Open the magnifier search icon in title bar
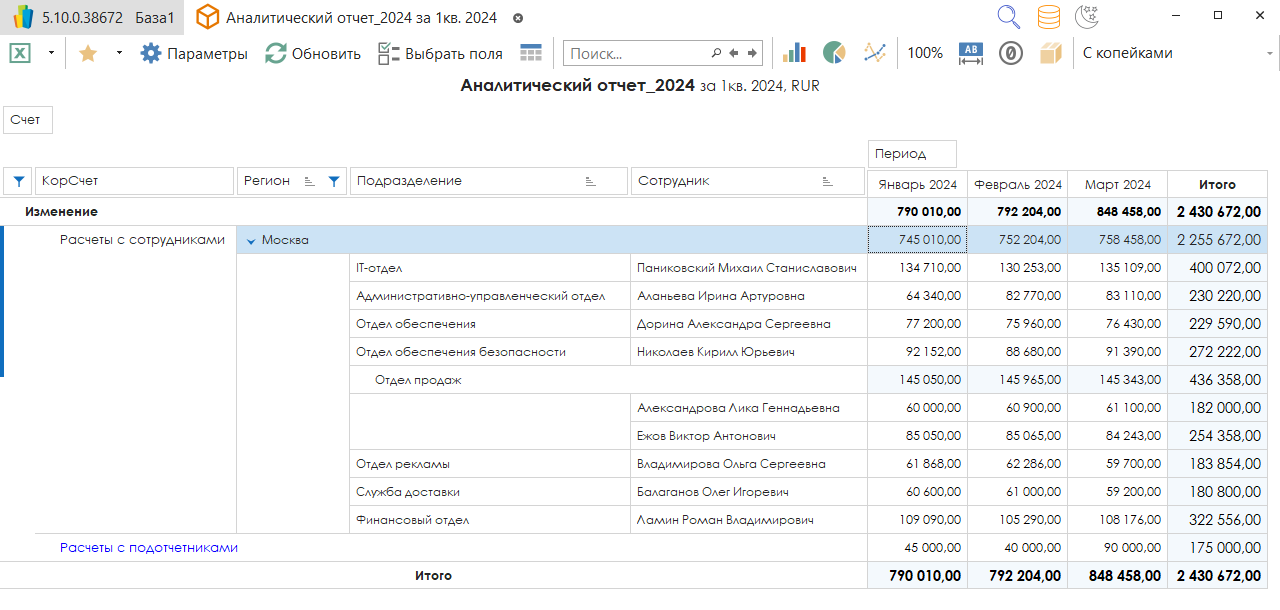Screen dimensions: 1280x610 (1009, 17)
